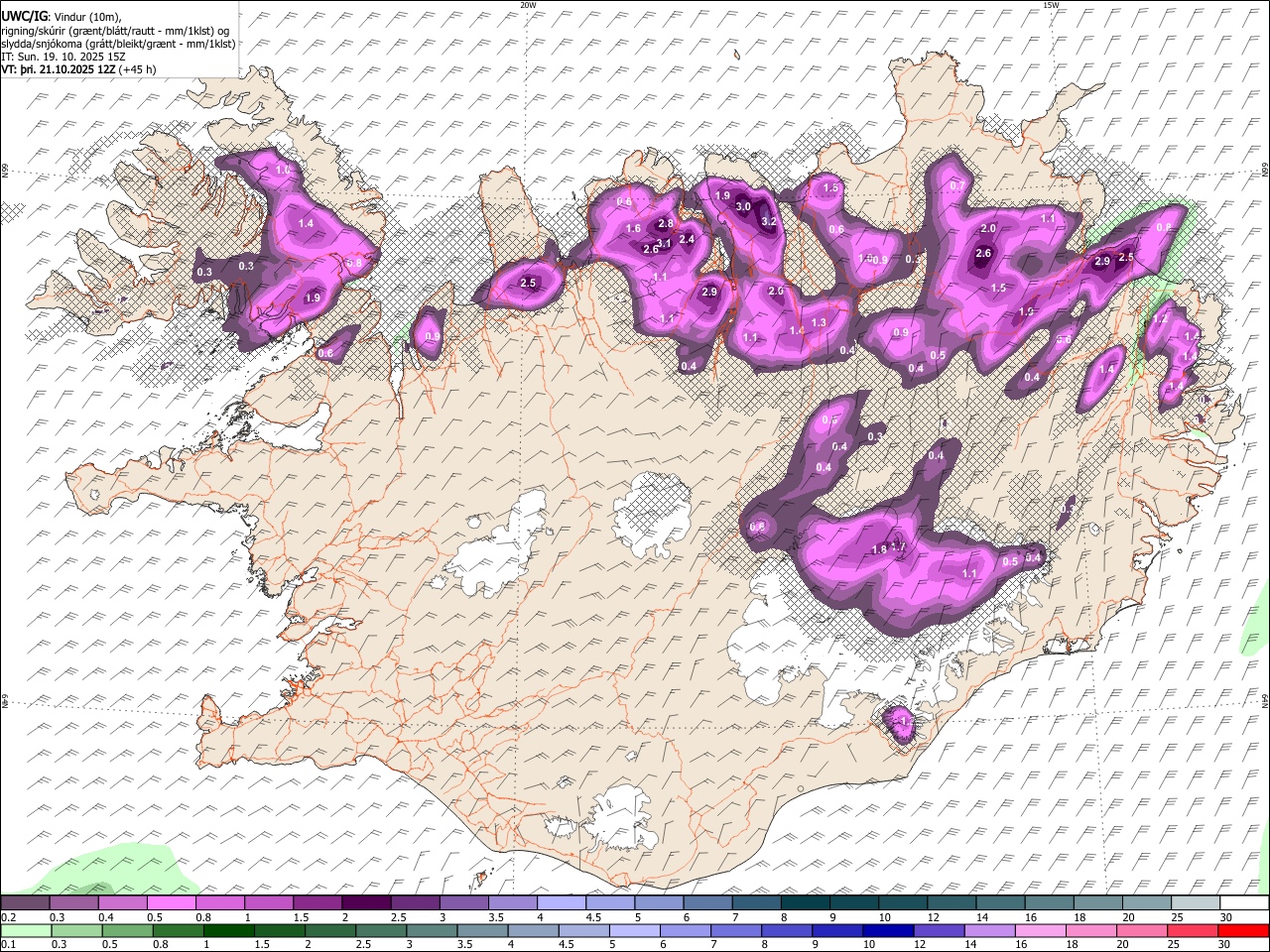
Task: Click the 'UWC/IG: Vindur (10m),' title line
Action: [x=59, y=16]
